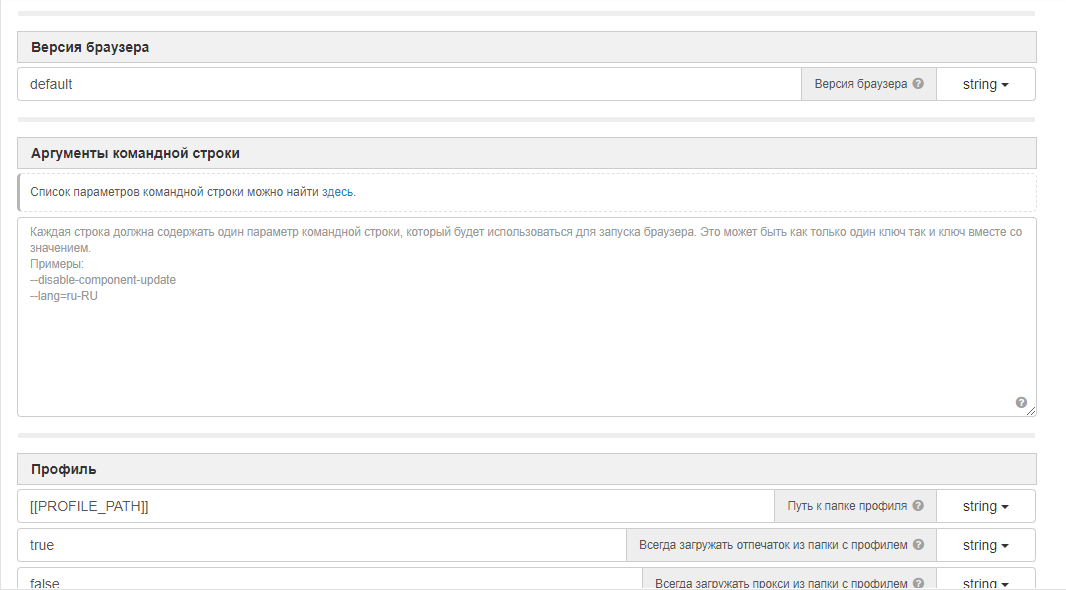Show help for Всегда загружать прокси option
Viewport: 1066px width, 590px height.
click(918, 583)
